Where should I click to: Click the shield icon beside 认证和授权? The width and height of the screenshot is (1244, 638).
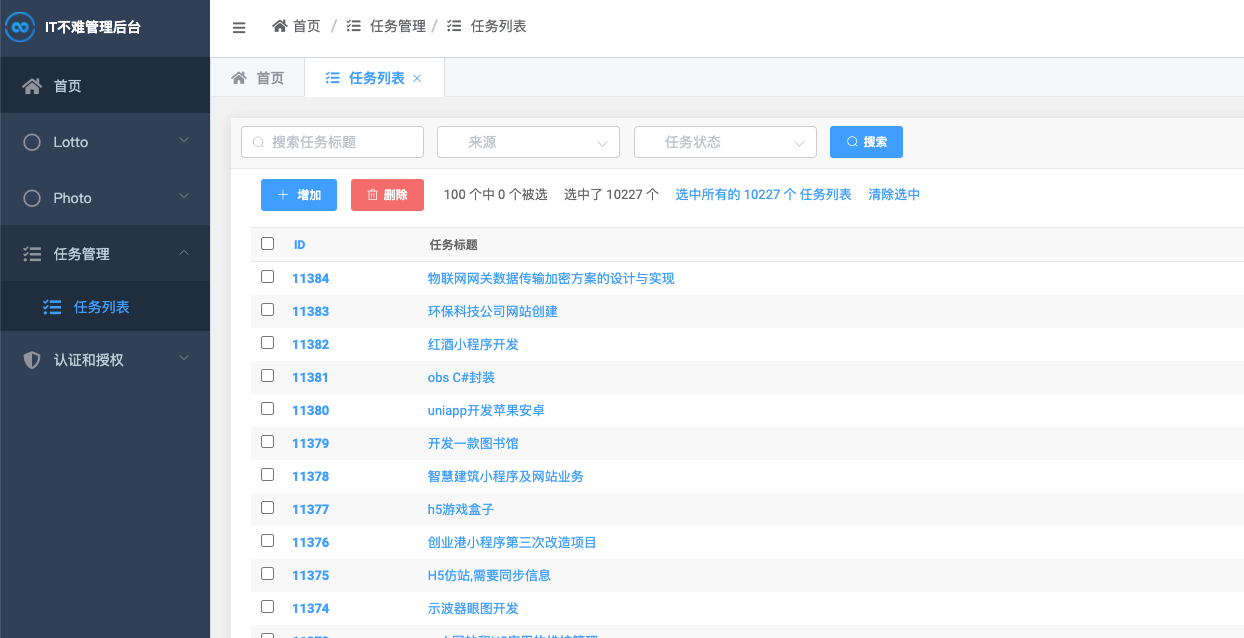click(32, 359)
